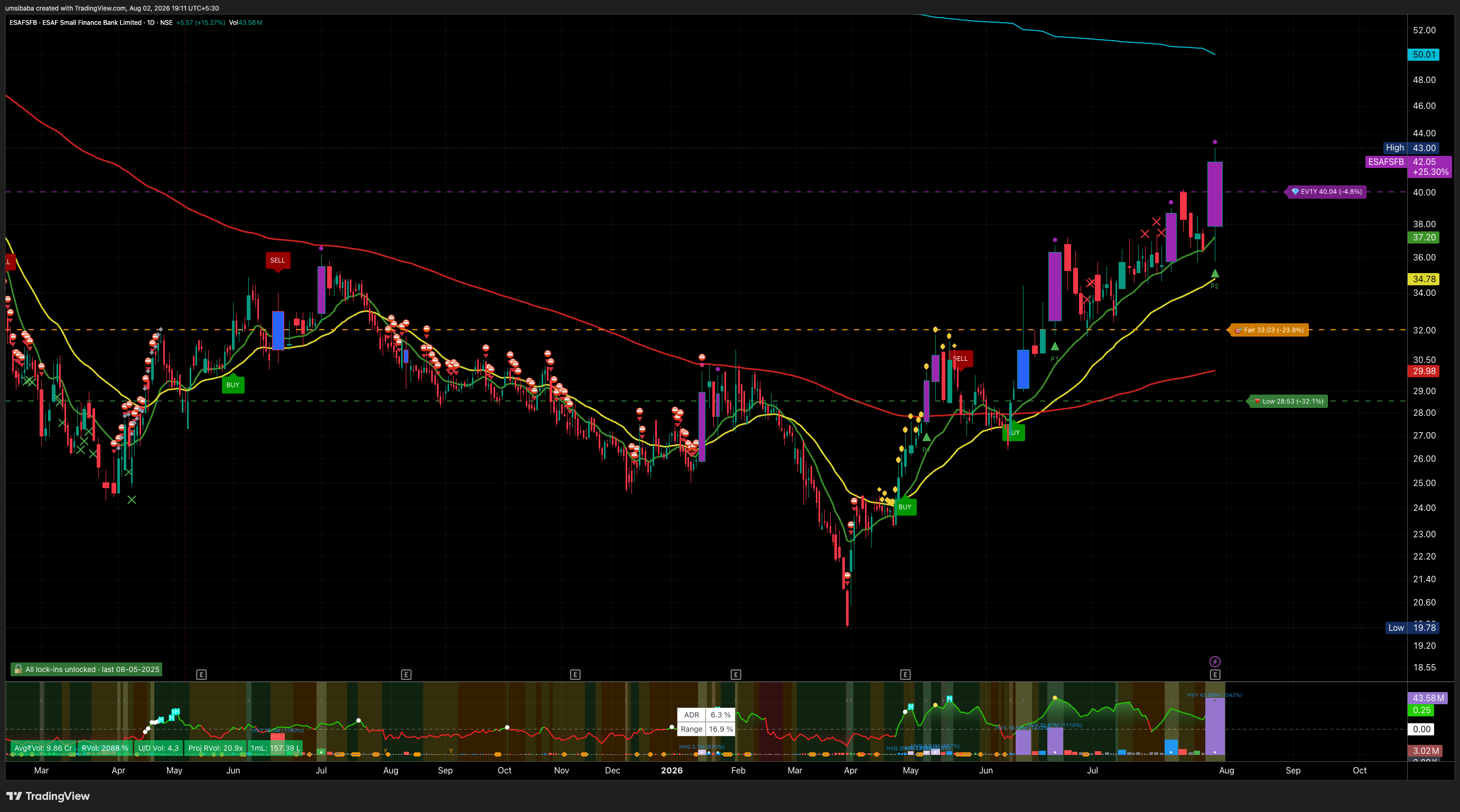Open the E earnings marker near Nov 2025
This screenshot has height=812, width=1460.
pos(575,674)
